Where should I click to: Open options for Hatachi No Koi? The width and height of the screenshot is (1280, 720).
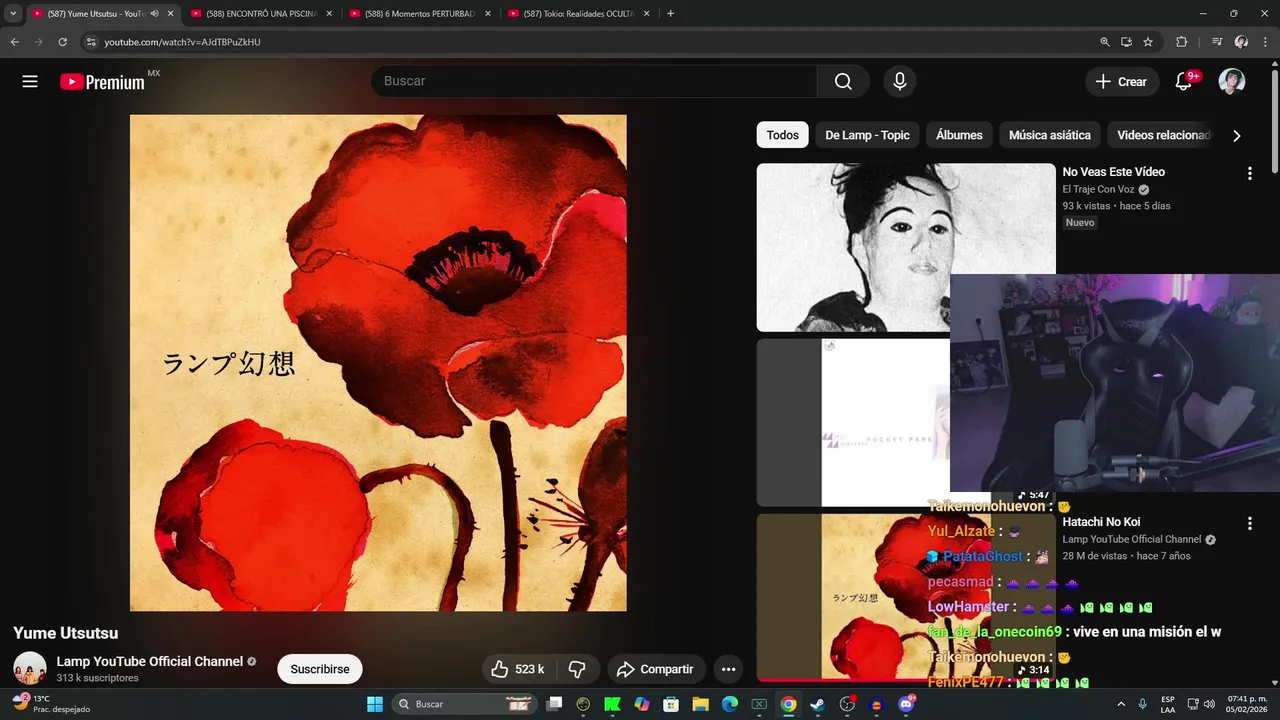click(1249, 523)
